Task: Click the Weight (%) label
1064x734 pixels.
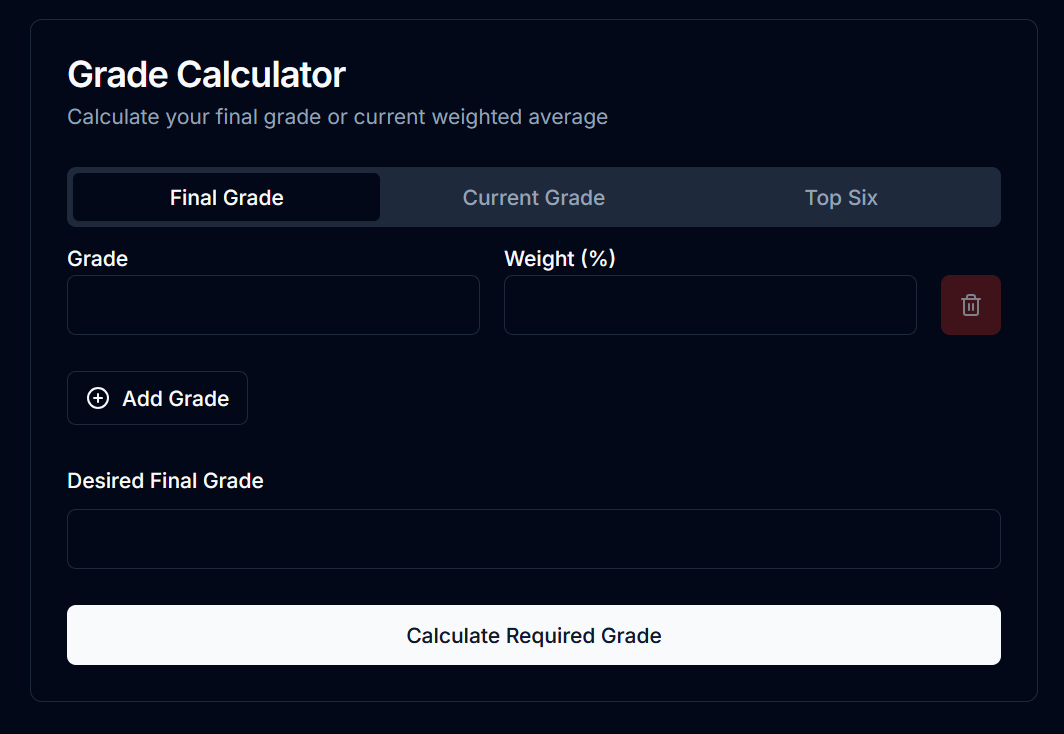Action: 560,258
